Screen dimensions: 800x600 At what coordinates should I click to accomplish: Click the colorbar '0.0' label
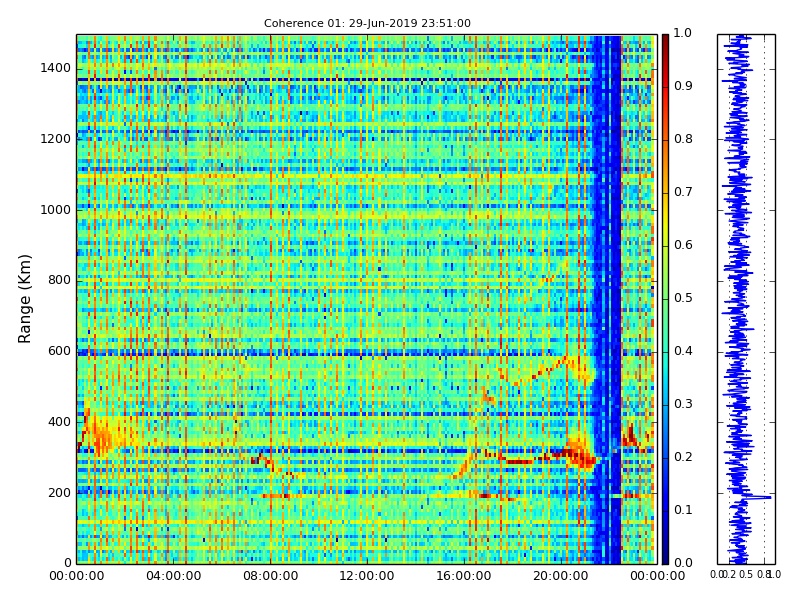(683, 563)
